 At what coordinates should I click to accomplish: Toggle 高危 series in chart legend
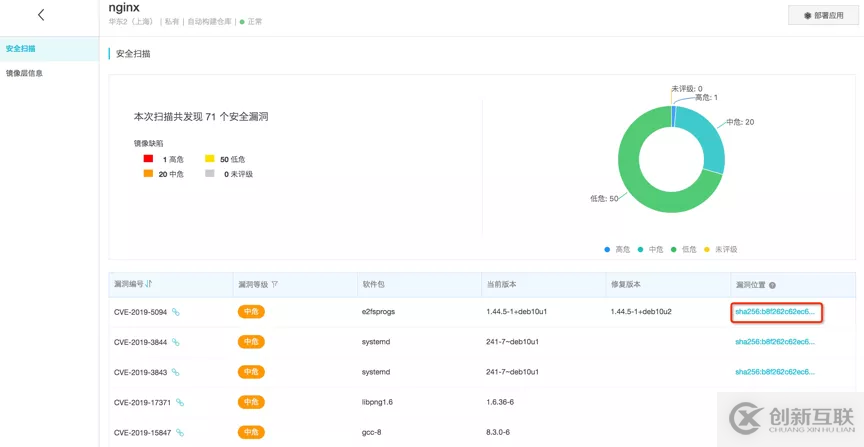(x=617, y=249)
